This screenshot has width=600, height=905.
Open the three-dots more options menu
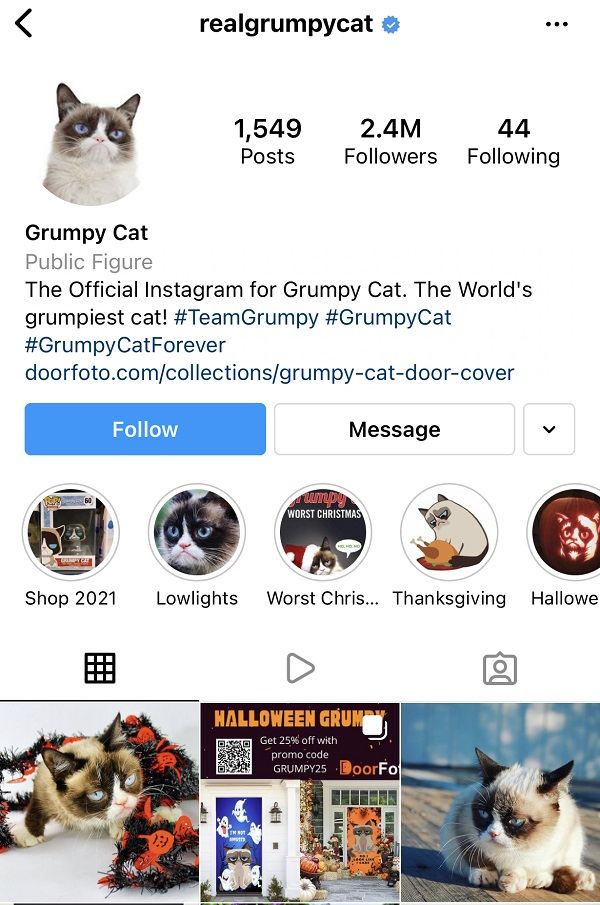(556, 24)
